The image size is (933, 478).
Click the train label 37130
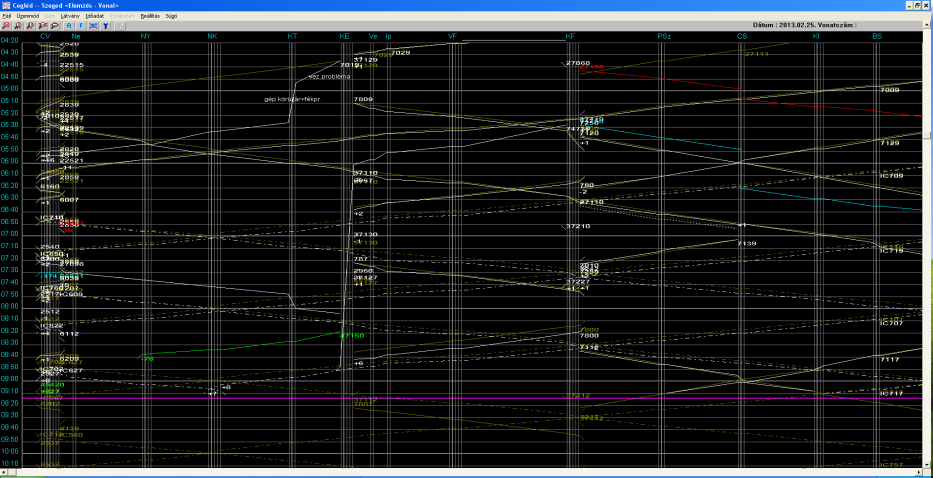pyautogui.click(x=365, y=235)
